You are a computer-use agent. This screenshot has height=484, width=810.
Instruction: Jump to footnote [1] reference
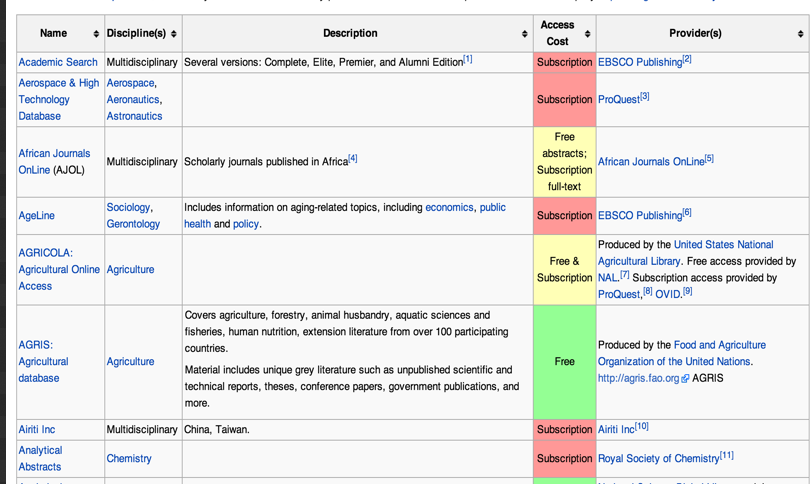point(468,59)
